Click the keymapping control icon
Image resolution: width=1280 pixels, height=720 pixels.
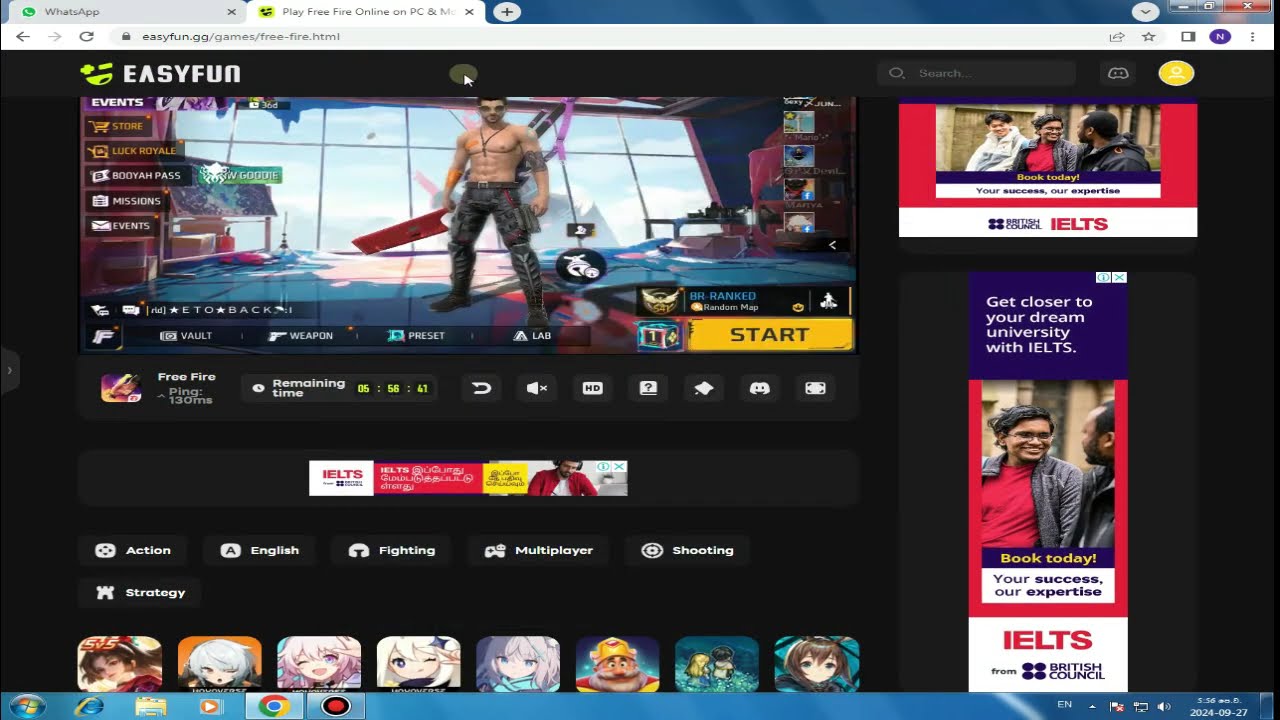(x=704, y=388)
